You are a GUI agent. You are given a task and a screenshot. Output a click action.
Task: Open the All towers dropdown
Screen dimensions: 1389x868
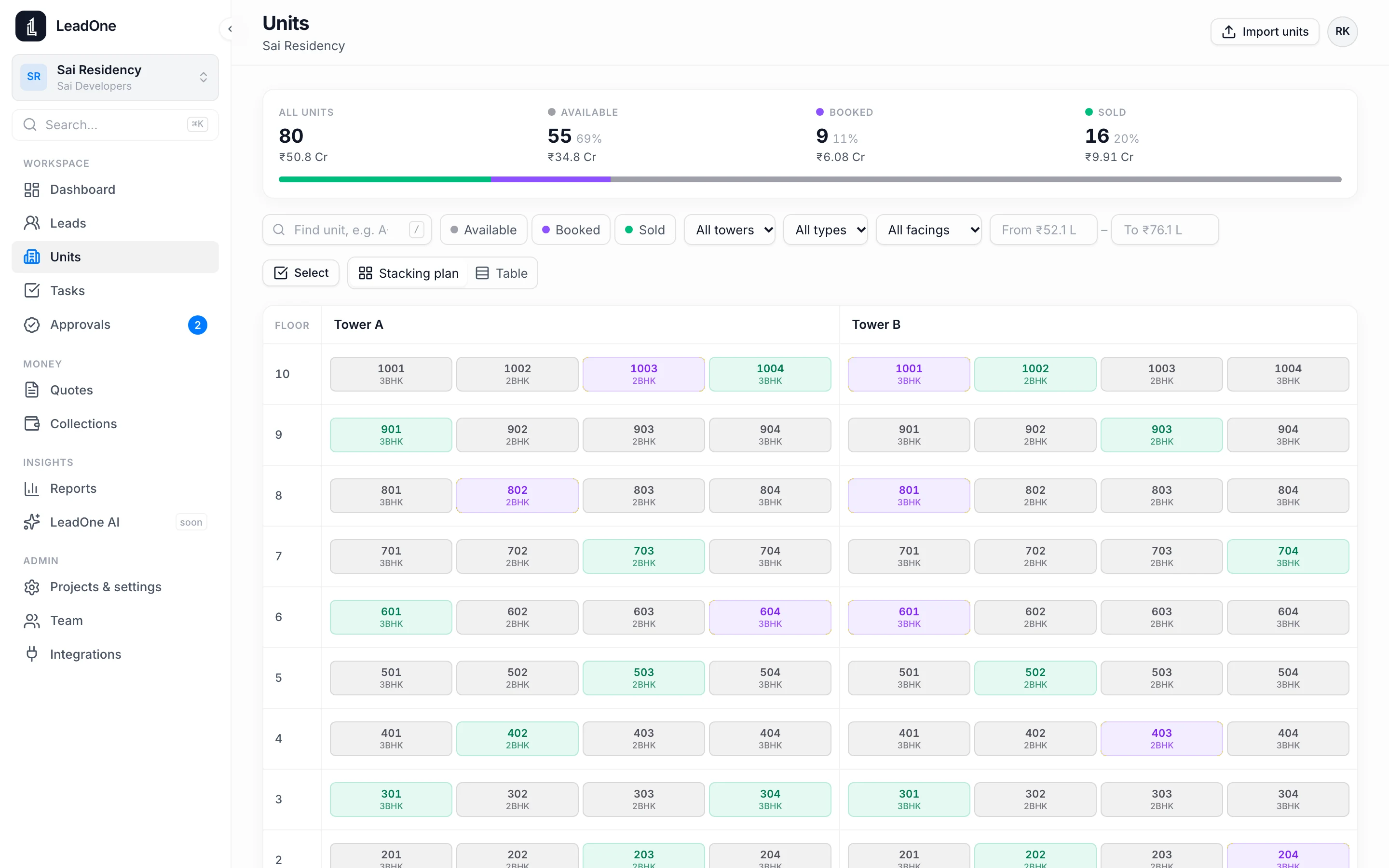730,230
